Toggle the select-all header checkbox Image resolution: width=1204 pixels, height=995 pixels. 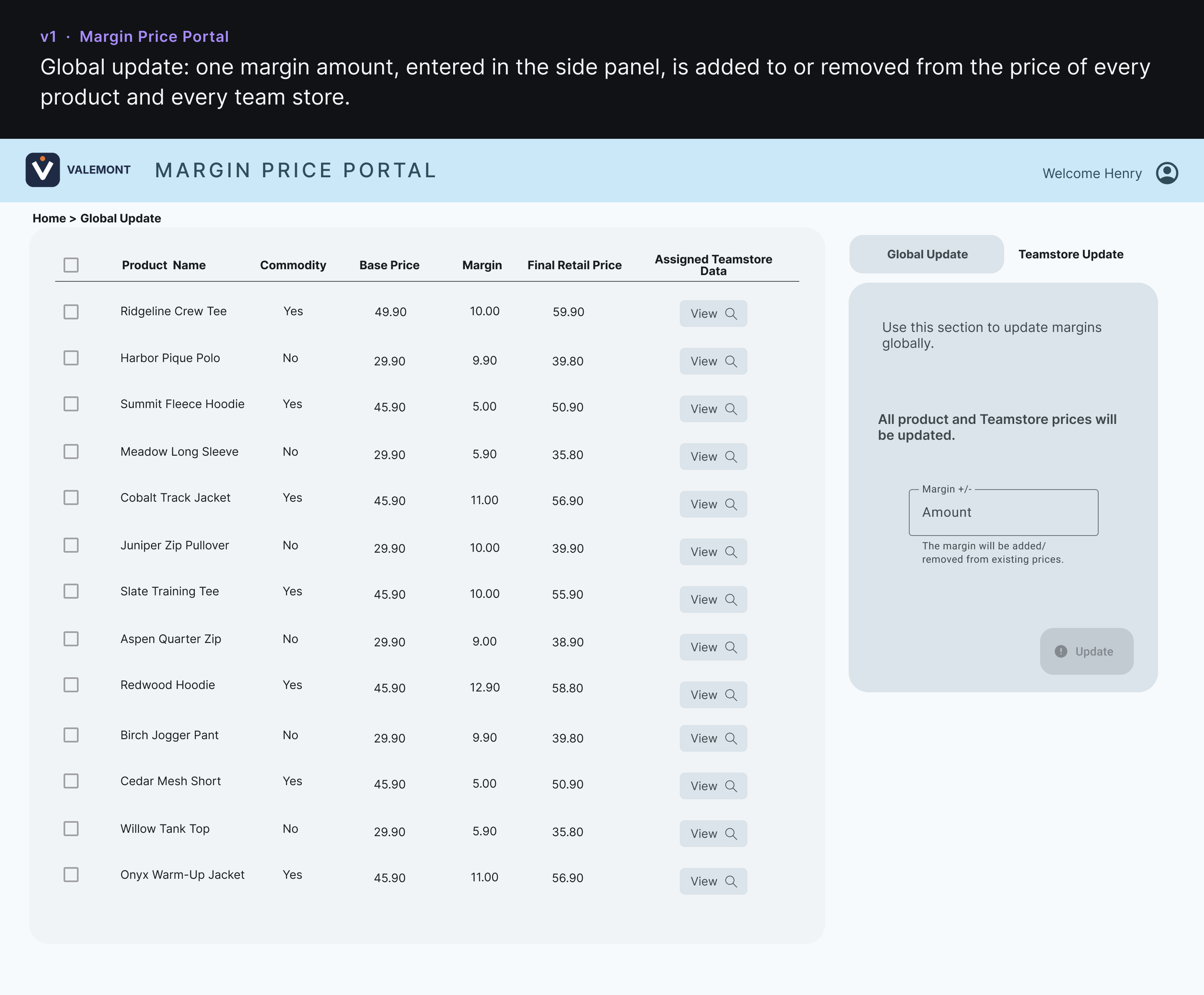(71, 265)
